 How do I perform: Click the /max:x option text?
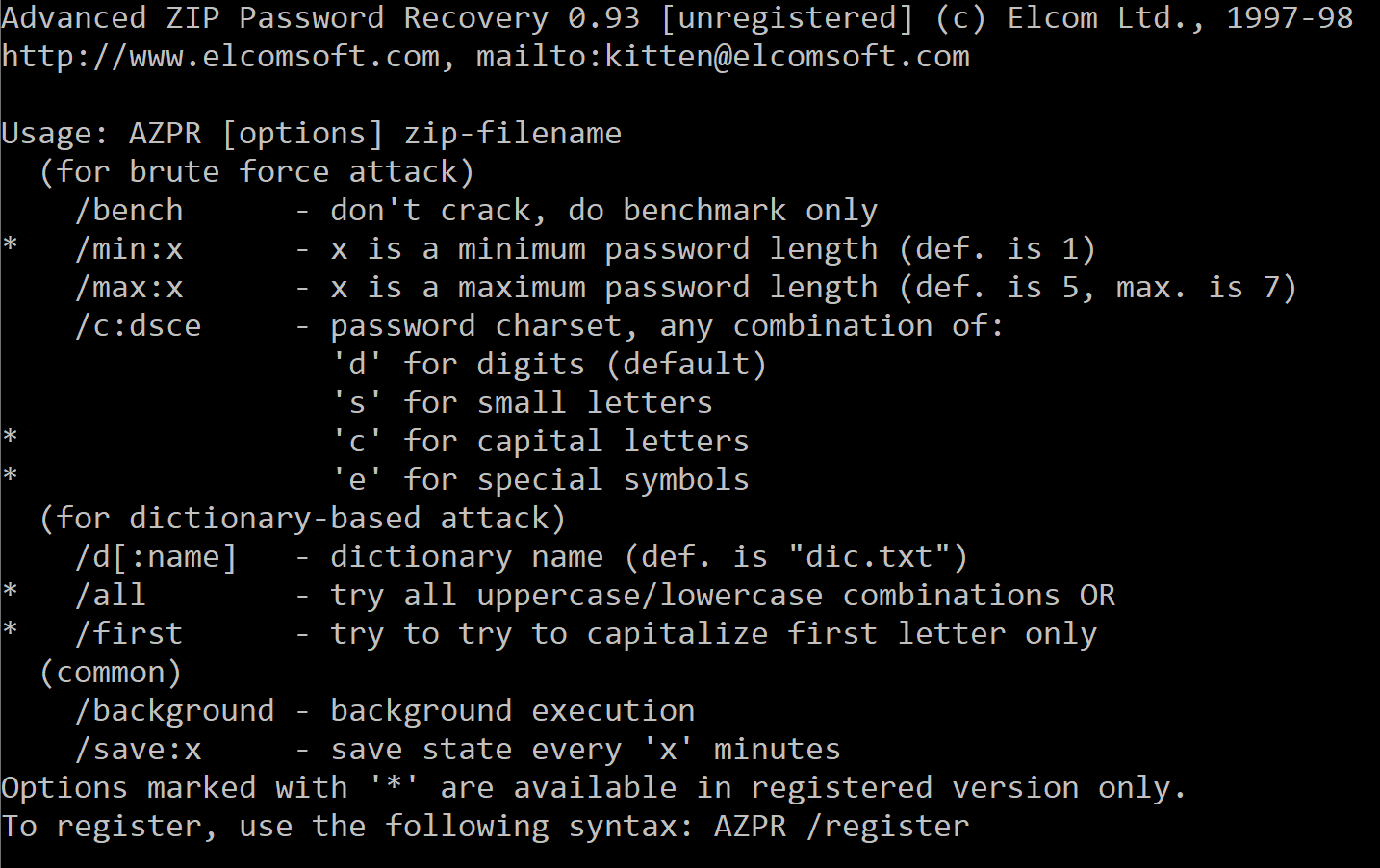129,288
